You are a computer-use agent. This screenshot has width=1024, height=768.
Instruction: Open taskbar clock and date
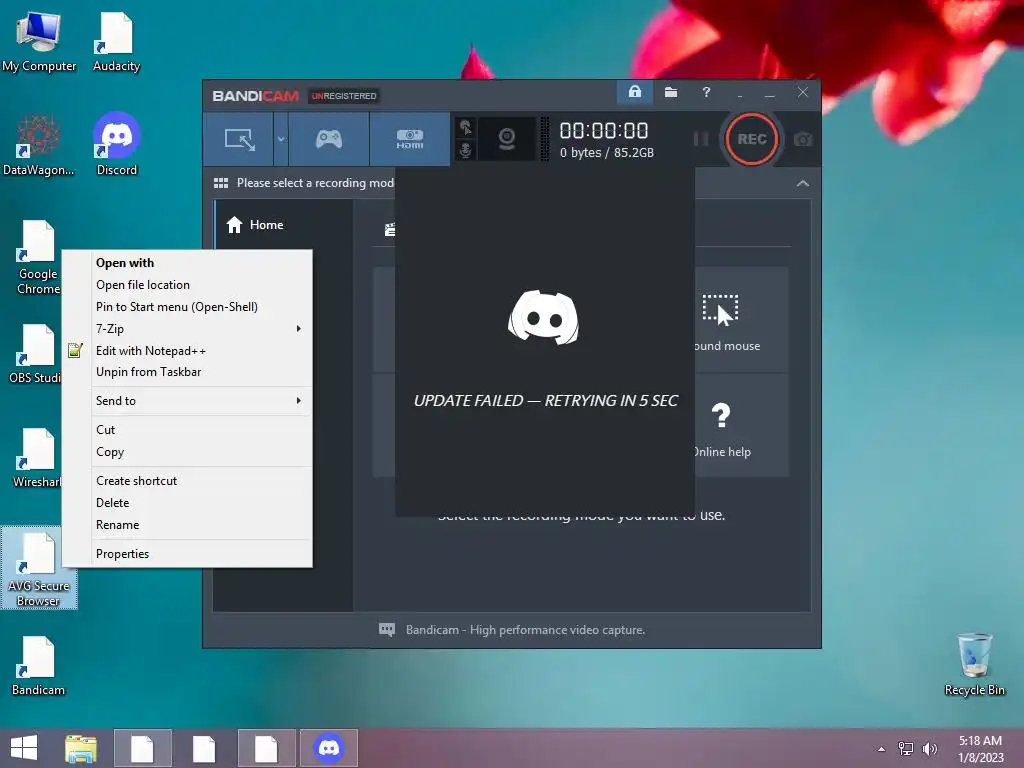tap(980, 748)
